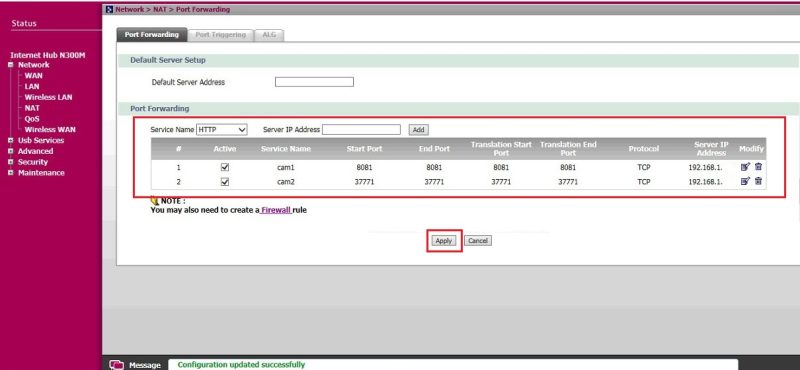The width and height of the screenshot is (800, 370).
Task: Click the cam2 service name cell
Action: tap(285, 182)
